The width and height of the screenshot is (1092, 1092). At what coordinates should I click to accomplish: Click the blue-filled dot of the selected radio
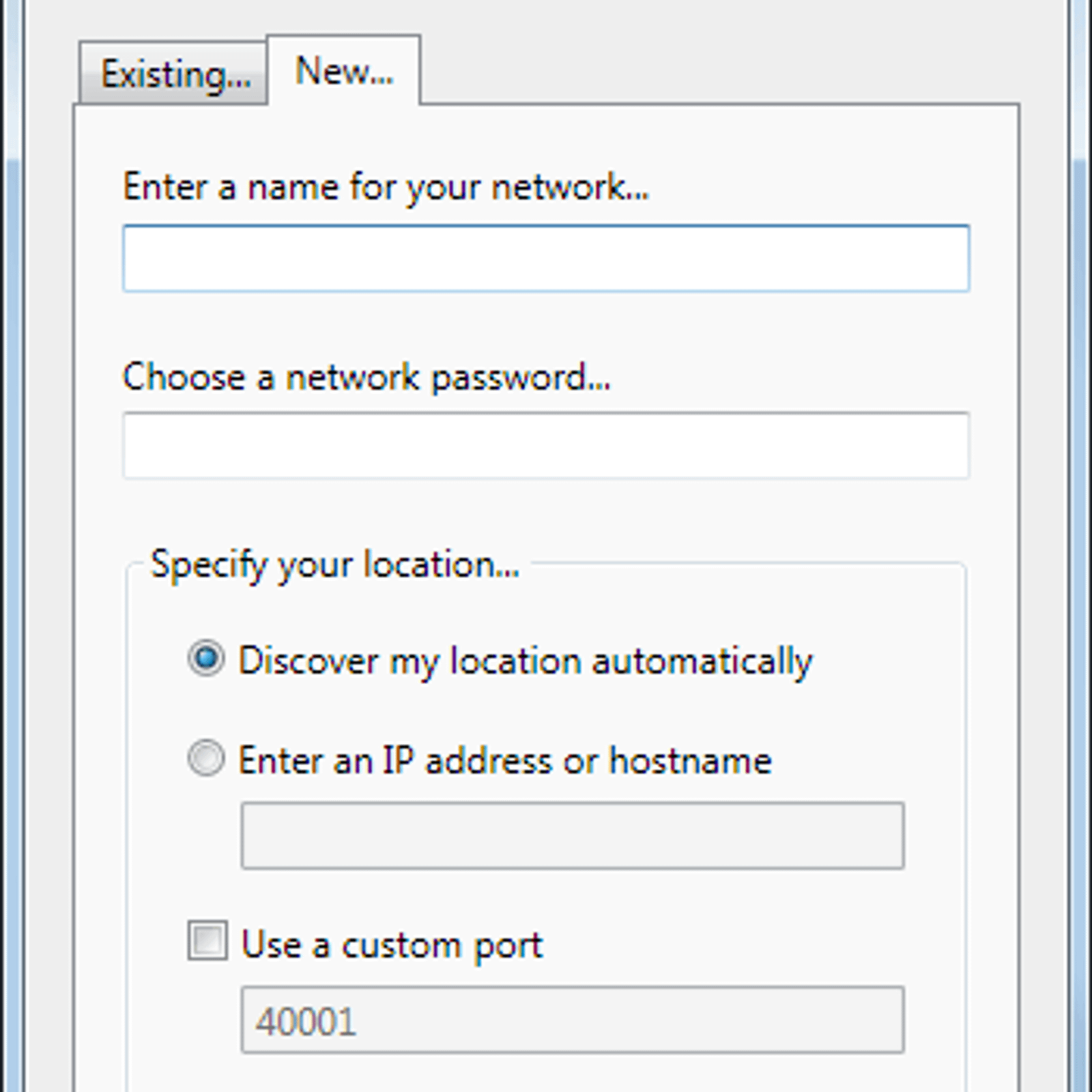206,659
